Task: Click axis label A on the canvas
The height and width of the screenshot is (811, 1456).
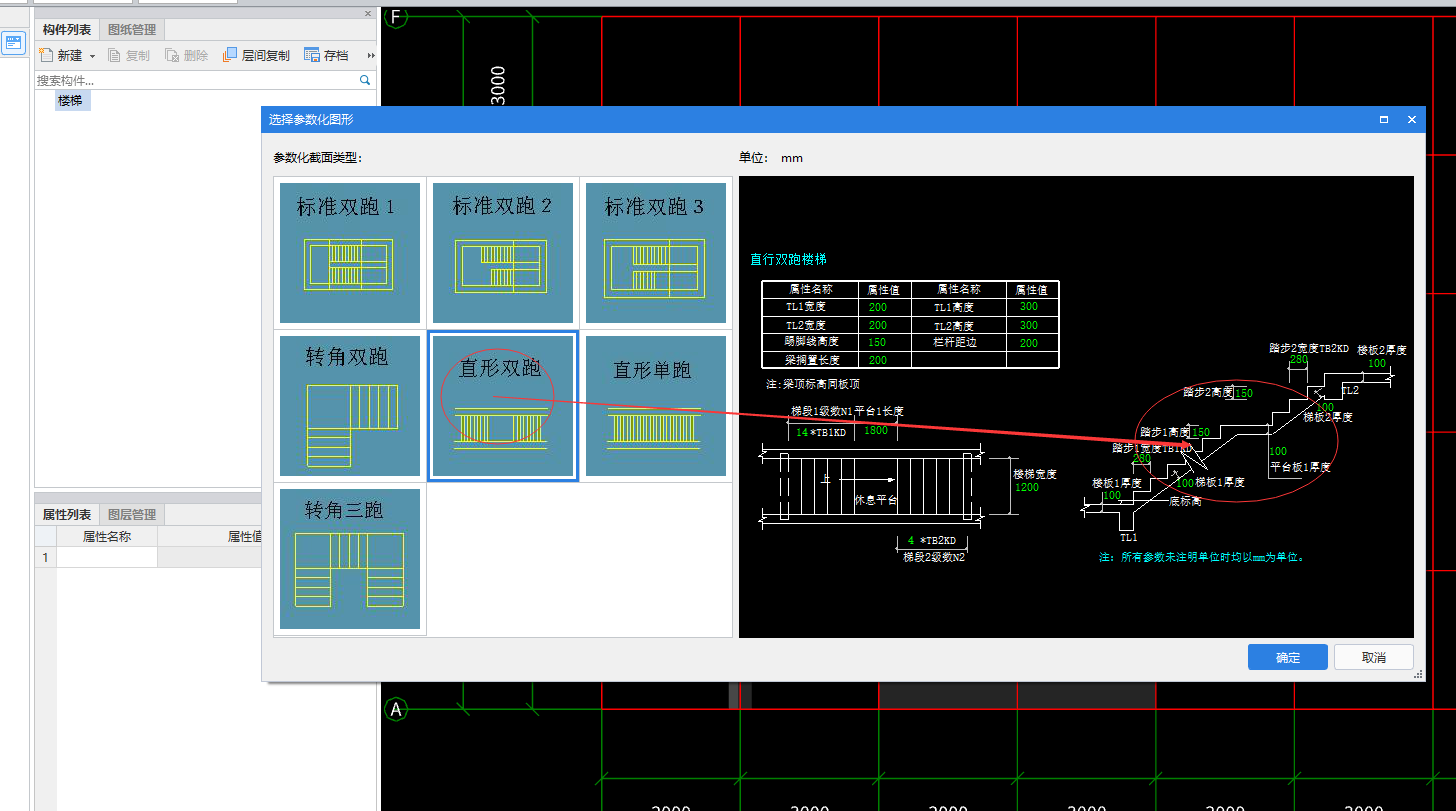Action: (396, 709)
